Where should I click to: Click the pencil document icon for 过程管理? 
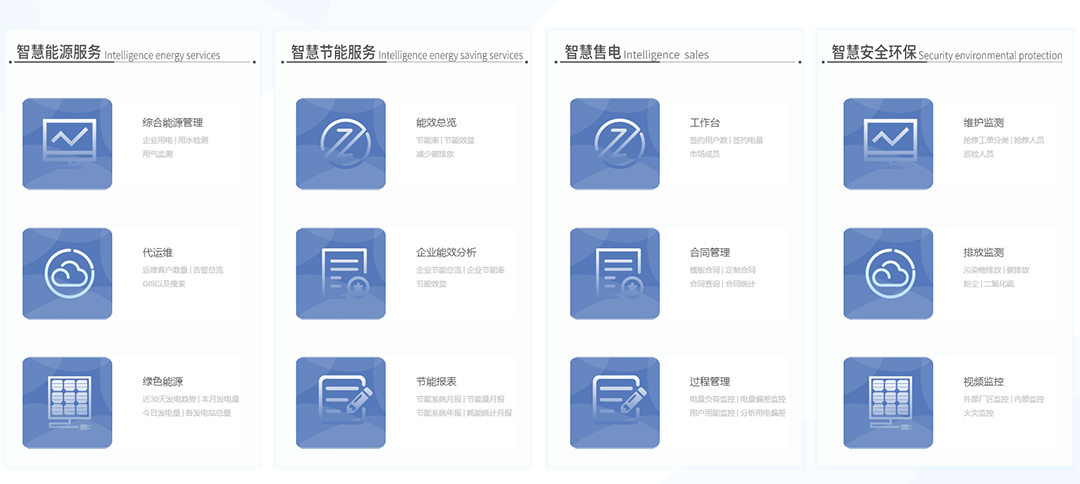(614, 402)
